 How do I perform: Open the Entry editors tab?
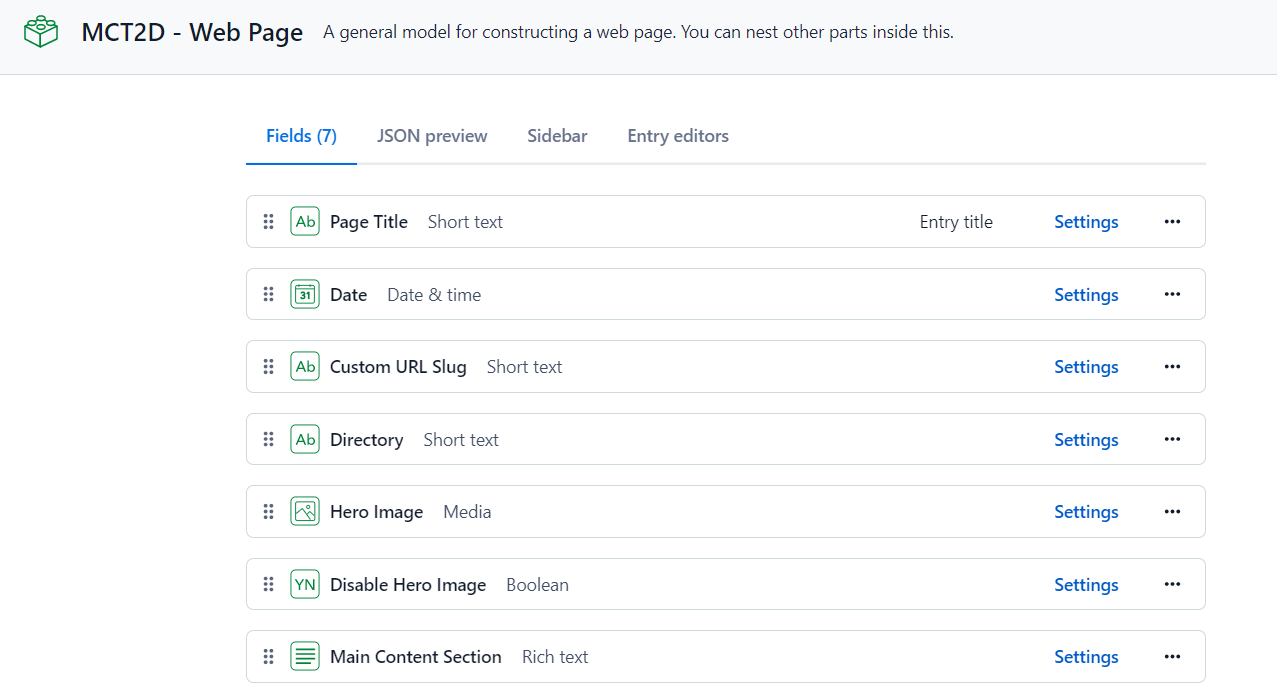tap(678, 136)
